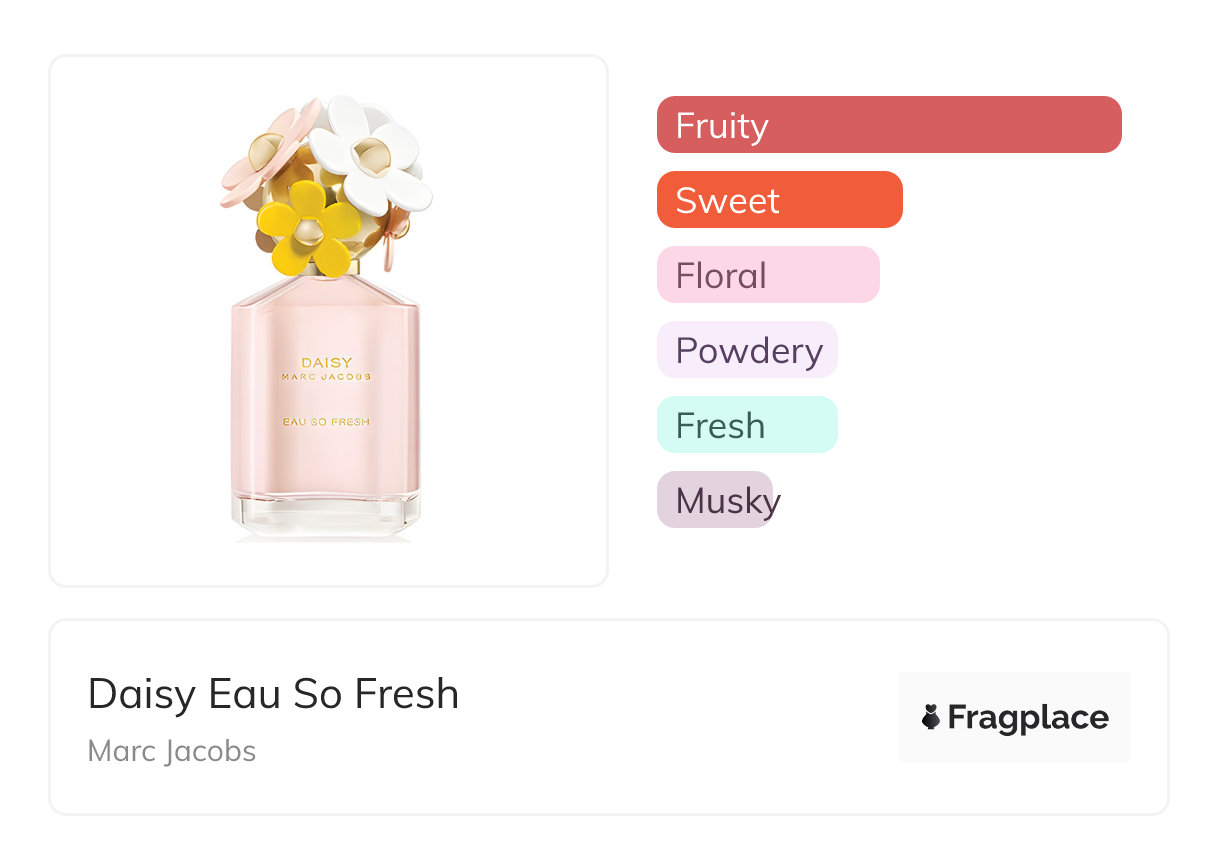The height and width of the screenshot is (864, 1218).
Task: Pick the lavender Powdery accord bar
Action: point(747,350)
